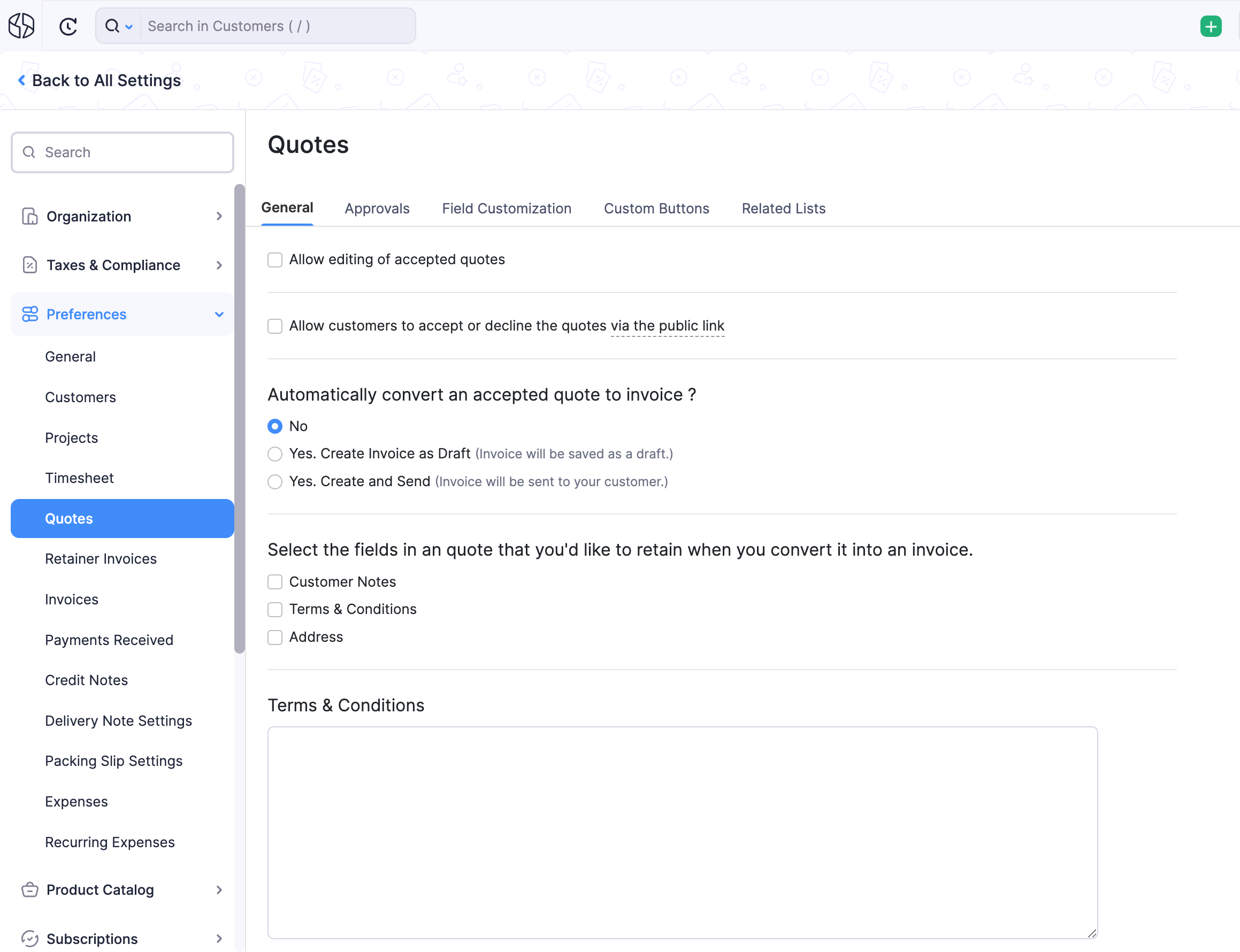Click the Product Catalog settings icon
This screenshot has height=952, width=1240.
(30, 889)
